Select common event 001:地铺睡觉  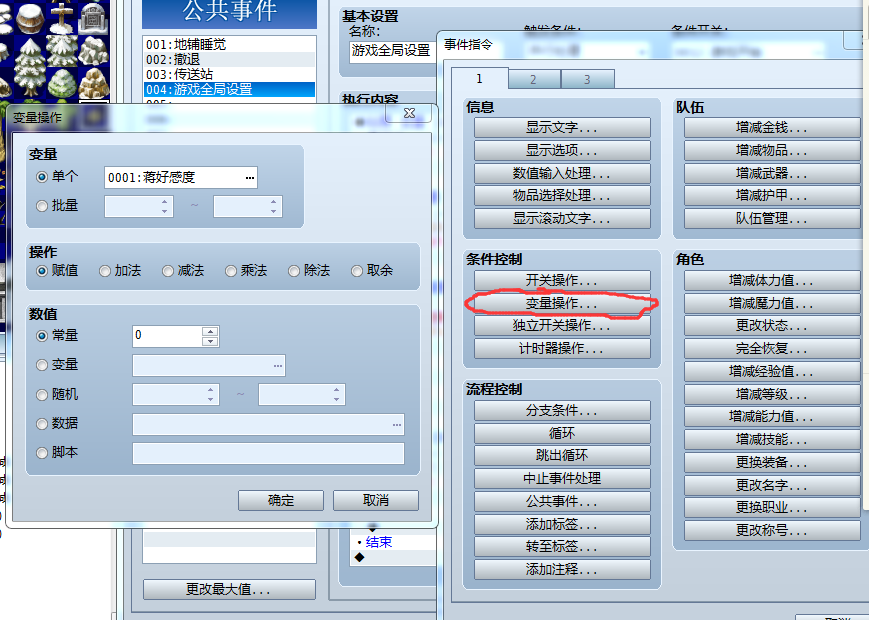(229, 44)
